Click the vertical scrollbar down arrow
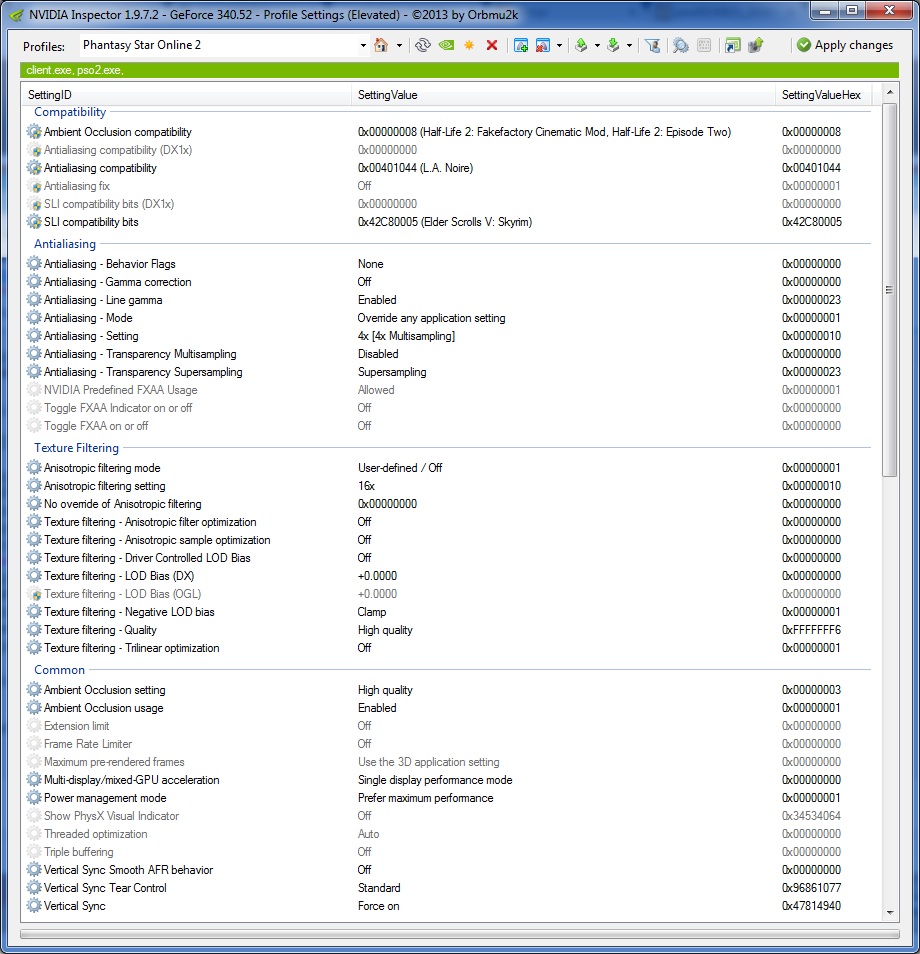The image size is (920, 954). pyautogui.click(x=890, y=913)
